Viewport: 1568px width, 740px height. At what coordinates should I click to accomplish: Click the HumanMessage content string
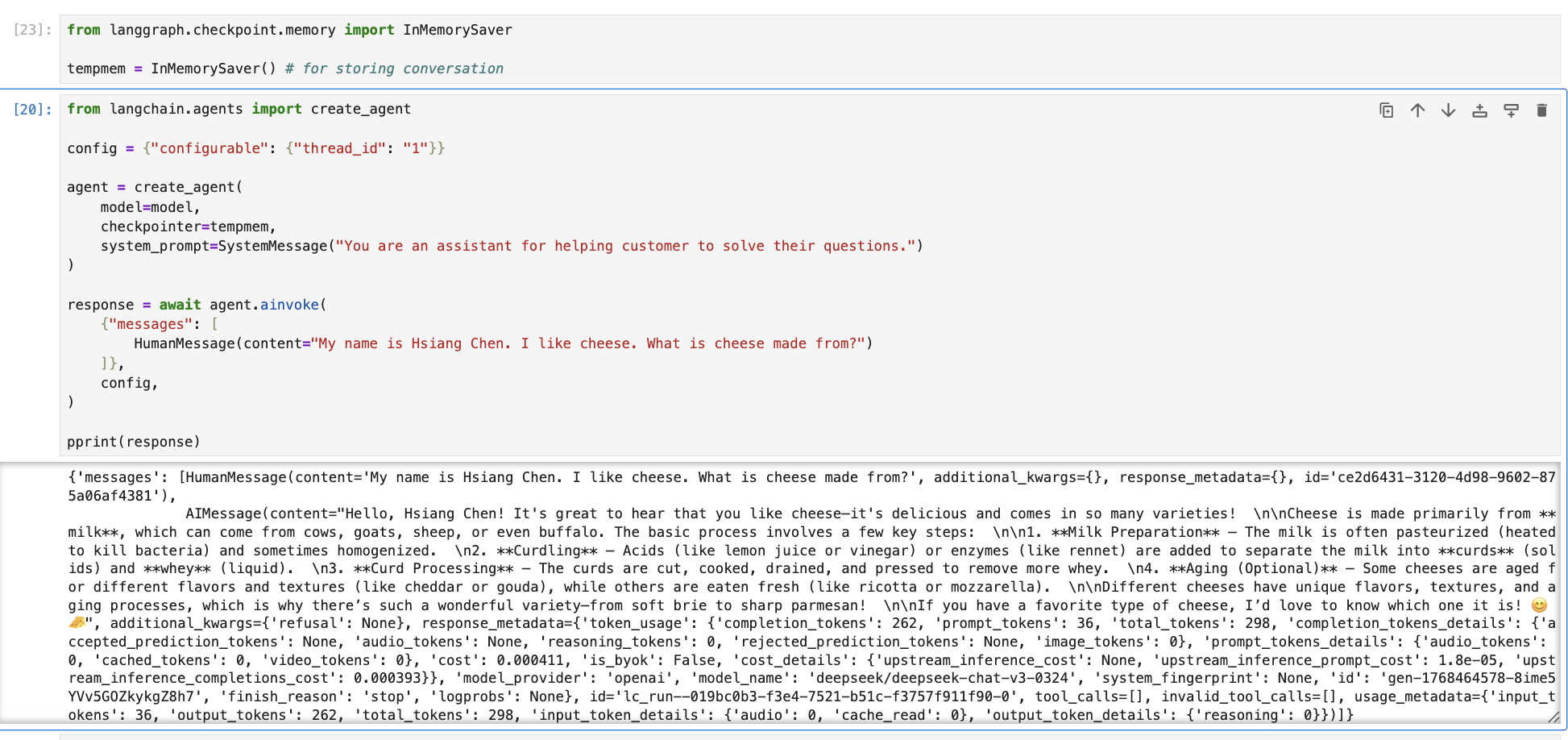[x=588, y=343]
